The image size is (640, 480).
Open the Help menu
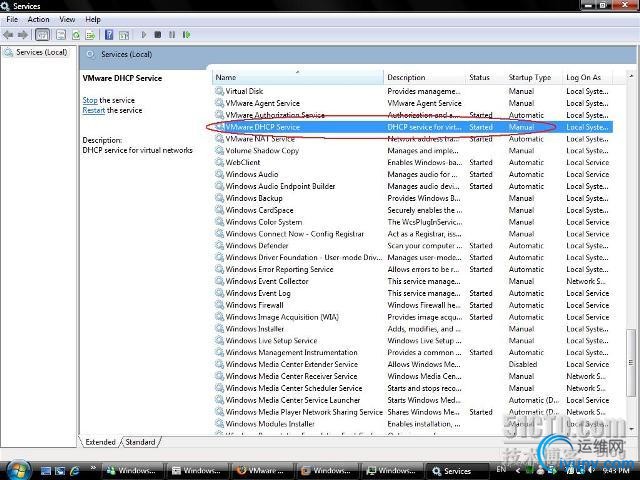pyautogui.click(x=93, y=19)
